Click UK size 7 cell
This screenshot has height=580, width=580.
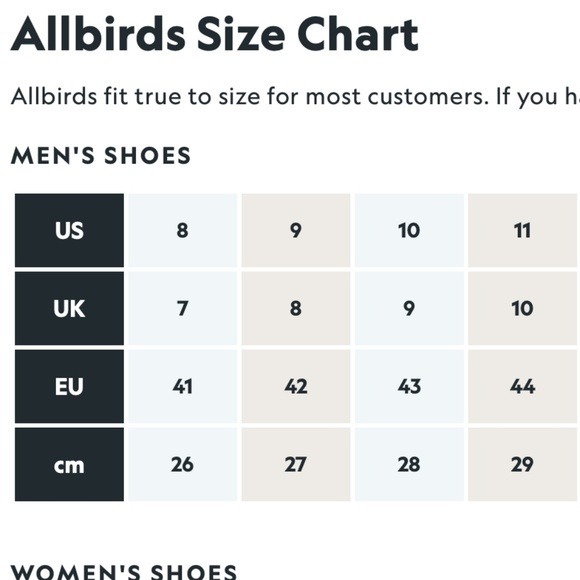182,308
